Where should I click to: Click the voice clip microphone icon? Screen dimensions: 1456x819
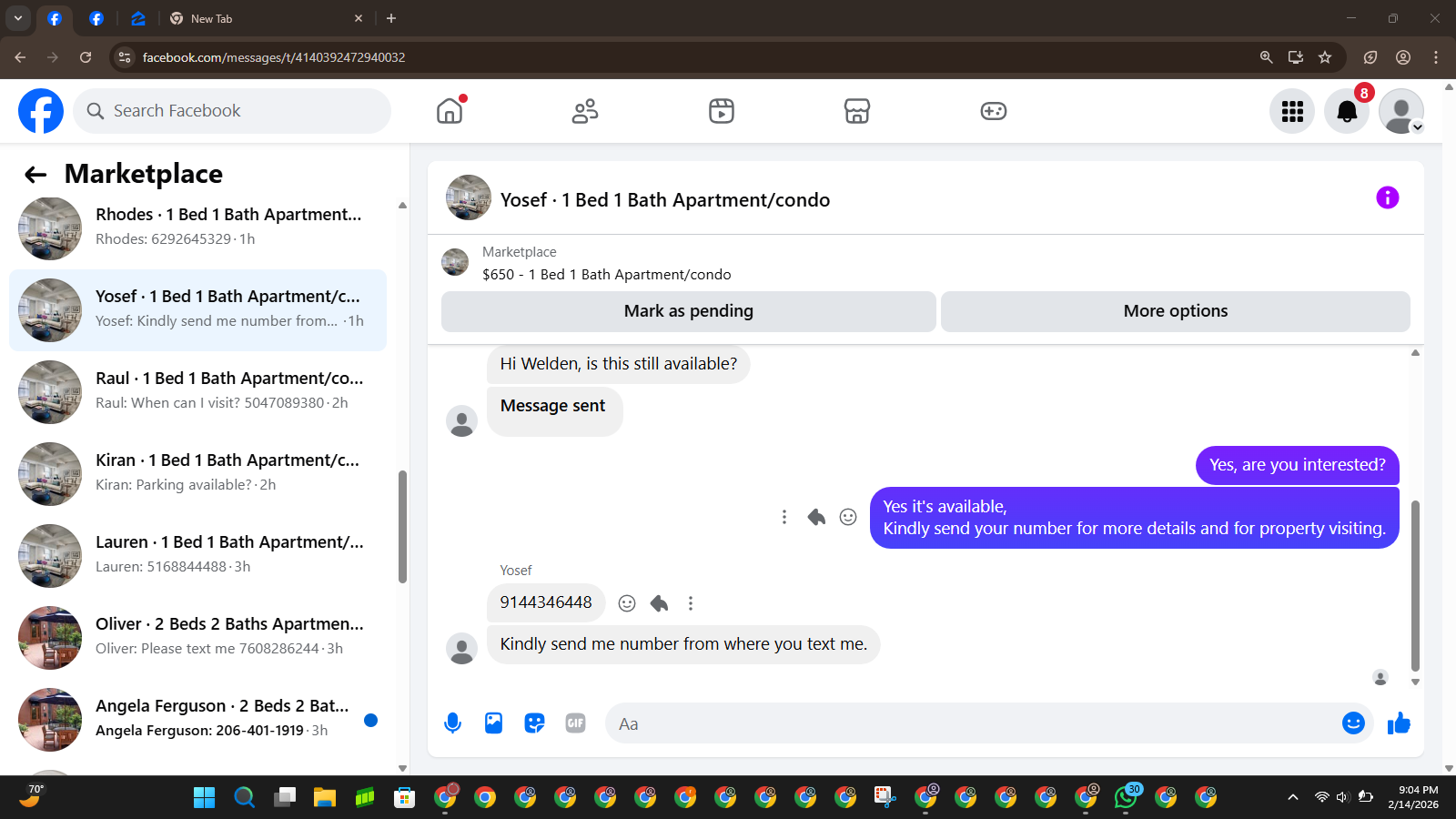click(x=452, y=723)
